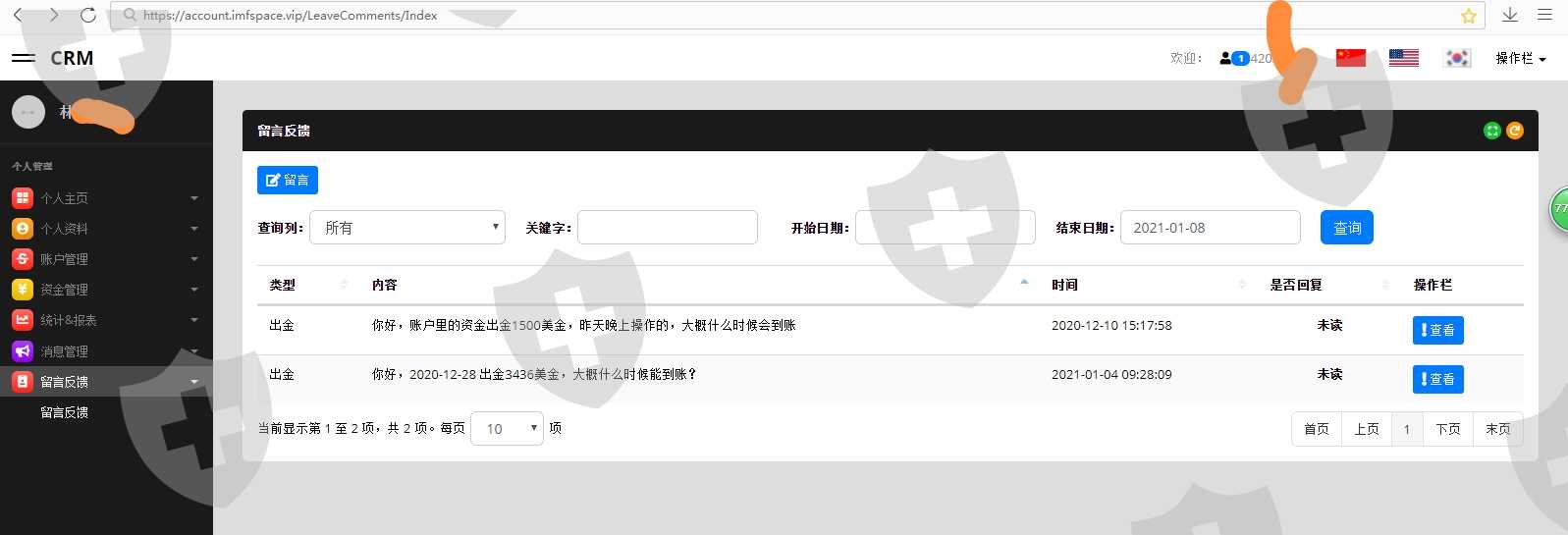Screen dimensions: 1568x535
Task: Open the 操作栏 dropdown in header
Action: click(1521, 59)
